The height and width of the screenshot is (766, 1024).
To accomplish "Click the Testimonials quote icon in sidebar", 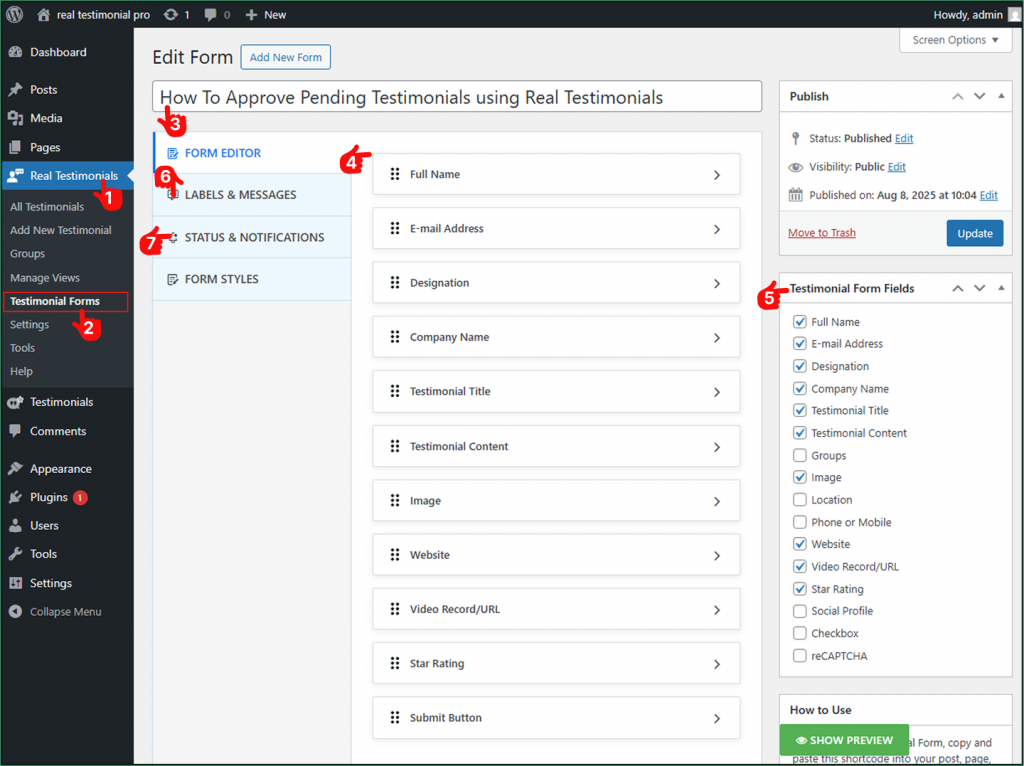I will coord(16,402).
